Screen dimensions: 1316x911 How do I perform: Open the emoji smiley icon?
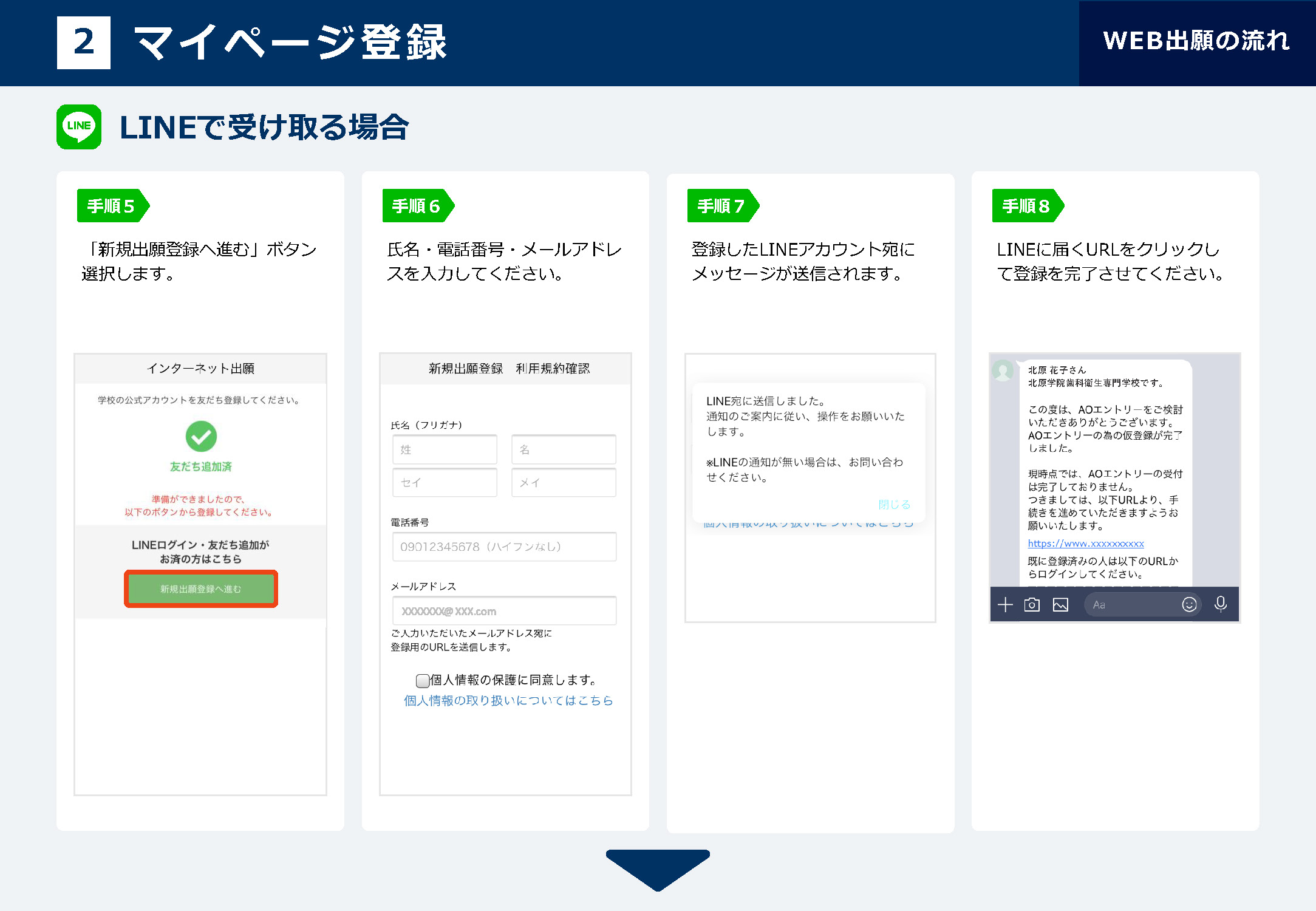pos(1189,604)
